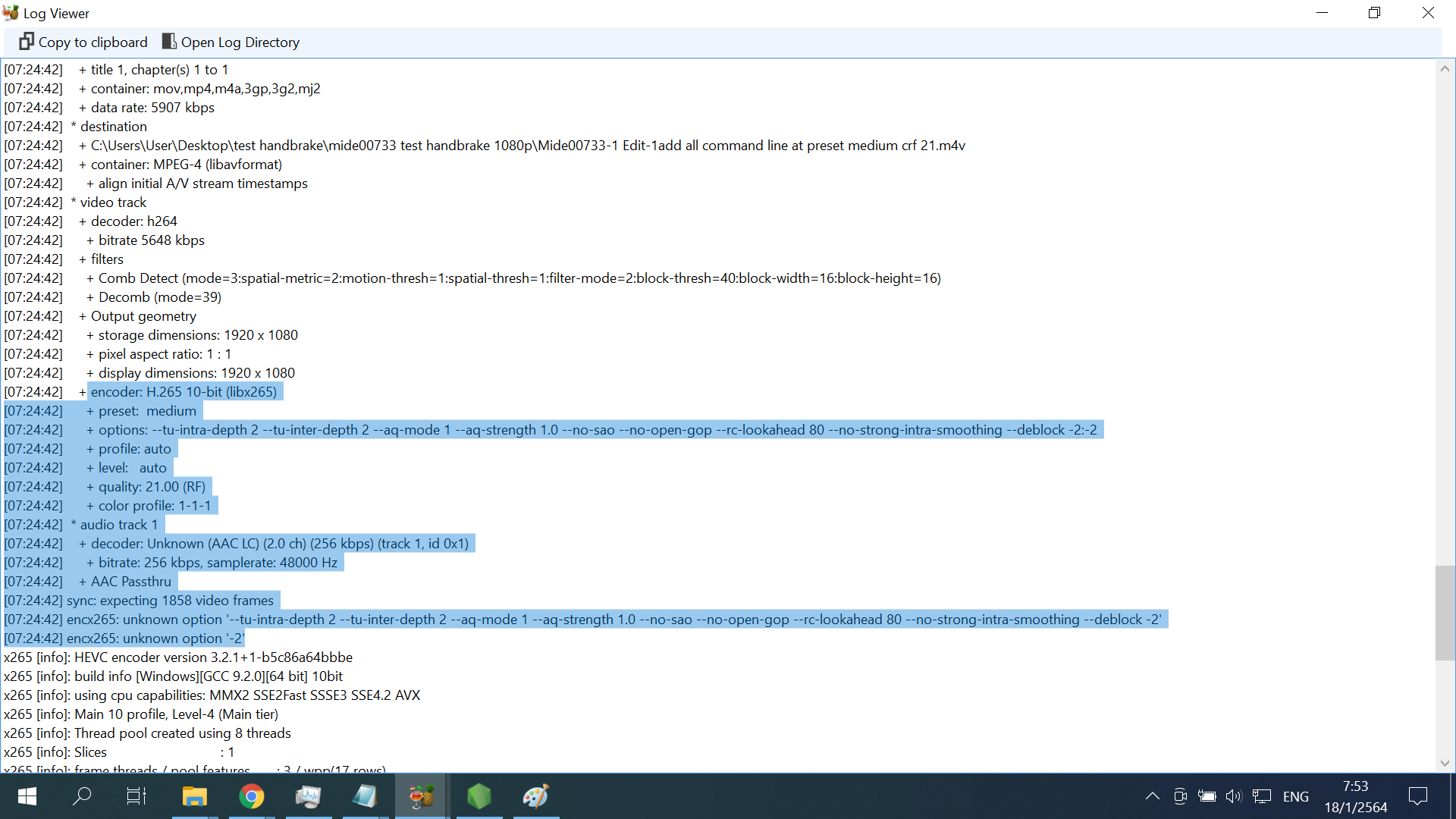Click Copy to clipboard button

(x=83, y=42)
